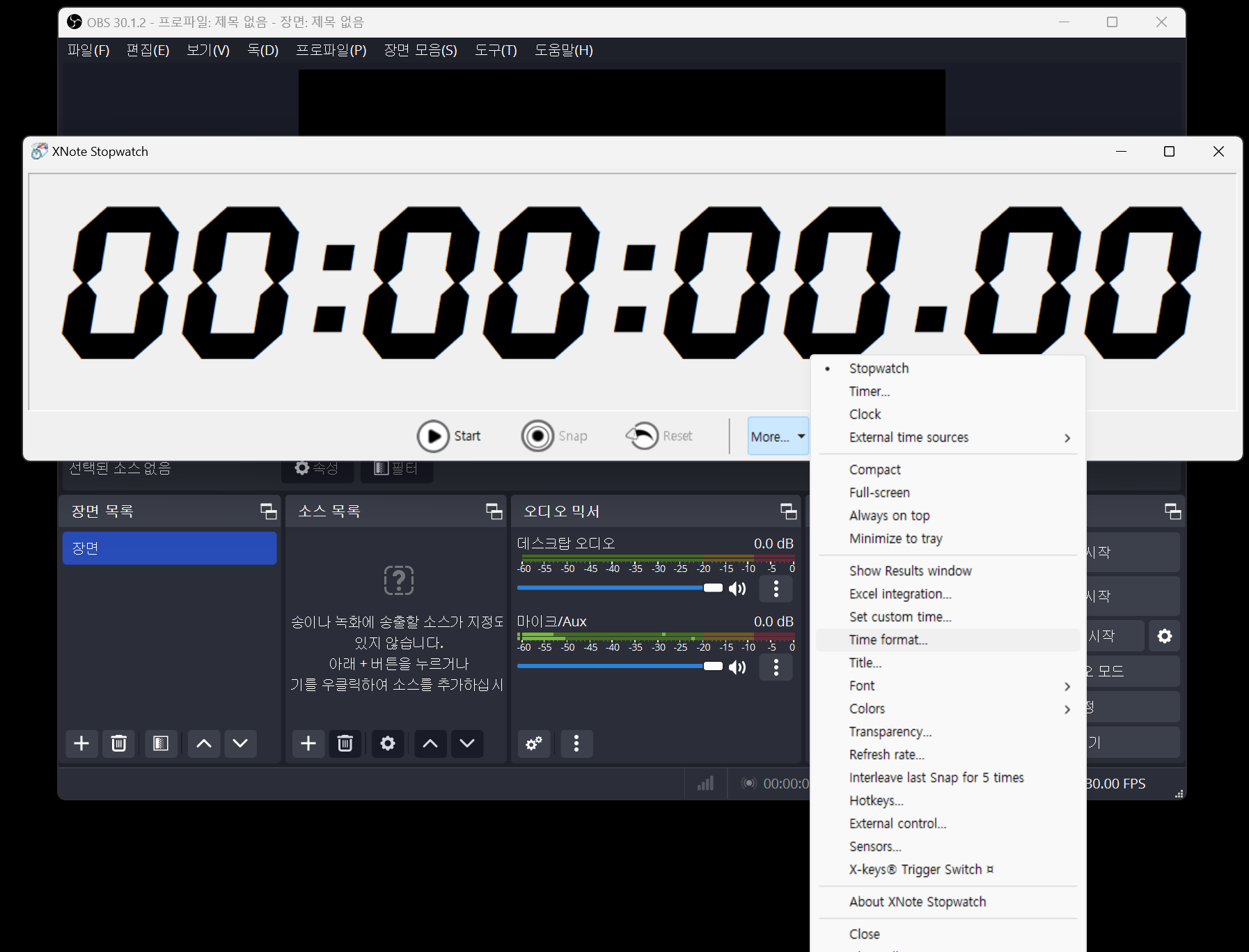Pop out the 장면 목록 dock icon
1249x952 pixels.
point(269,511)
